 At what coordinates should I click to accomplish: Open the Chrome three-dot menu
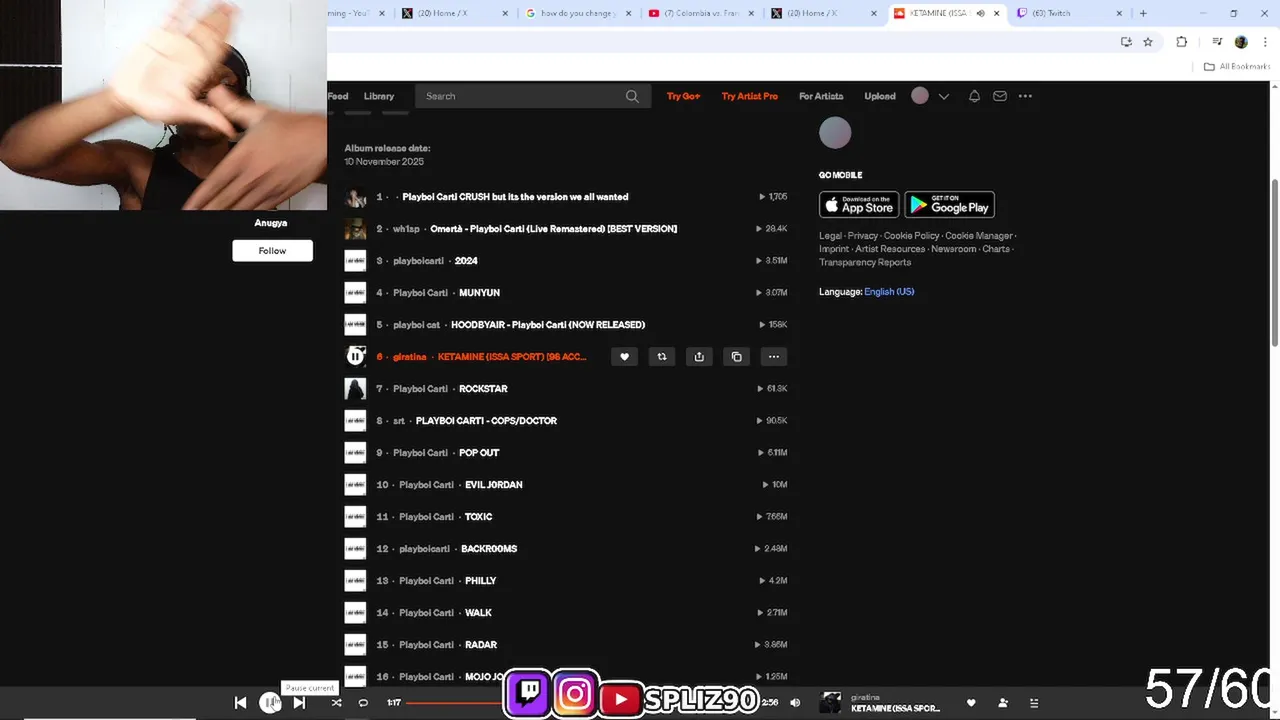(1265, 42)
